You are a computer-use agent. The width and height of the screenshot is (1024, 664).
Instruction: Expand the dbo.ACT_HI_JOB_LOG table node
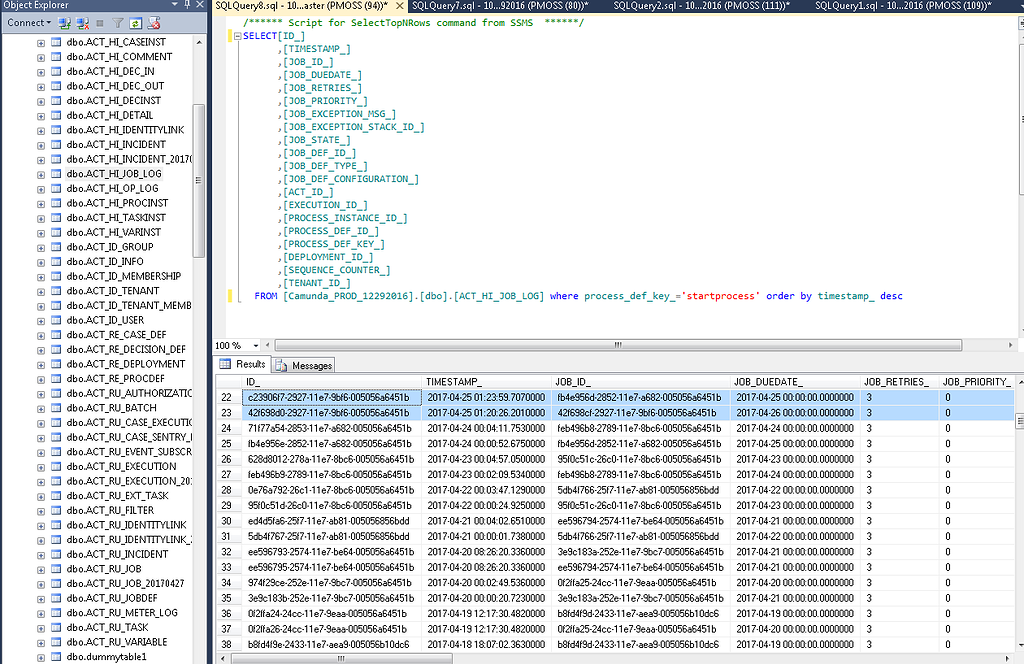click(40, 174)
